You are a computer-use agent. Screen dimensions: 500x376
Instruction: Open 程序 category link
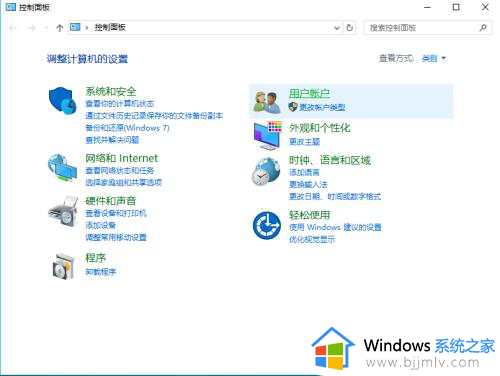pos(95,258)
